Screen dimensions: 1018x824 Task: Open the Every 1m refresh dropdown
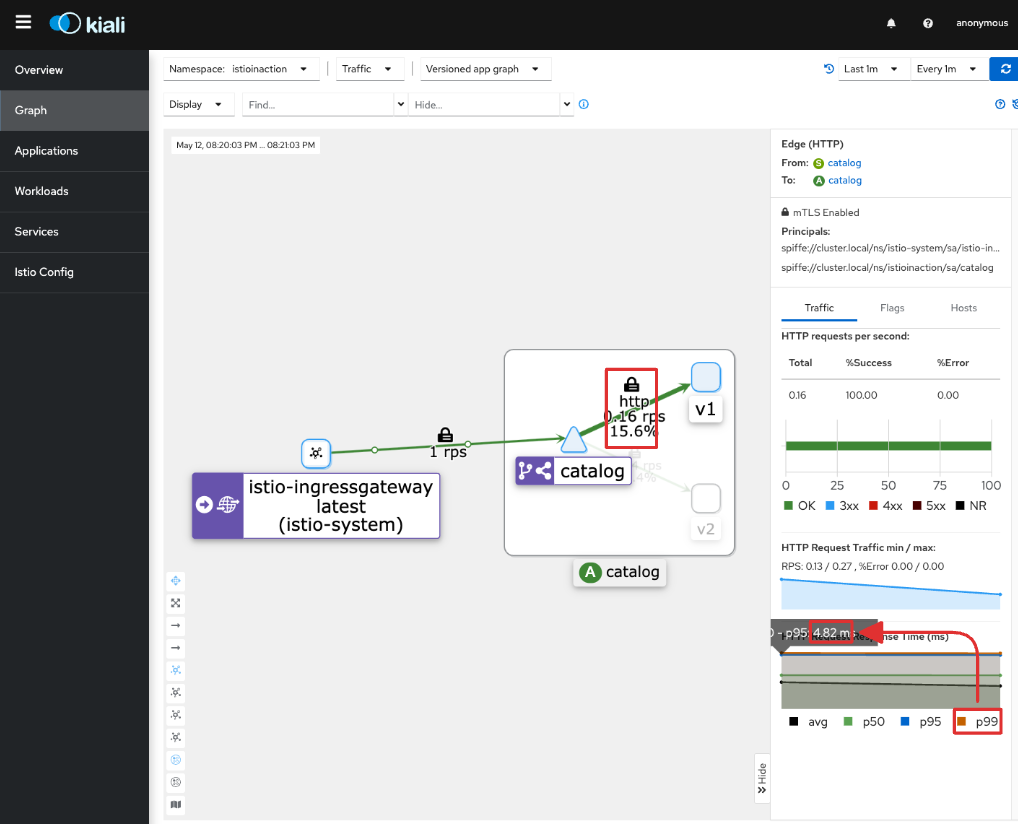(947, 69)
